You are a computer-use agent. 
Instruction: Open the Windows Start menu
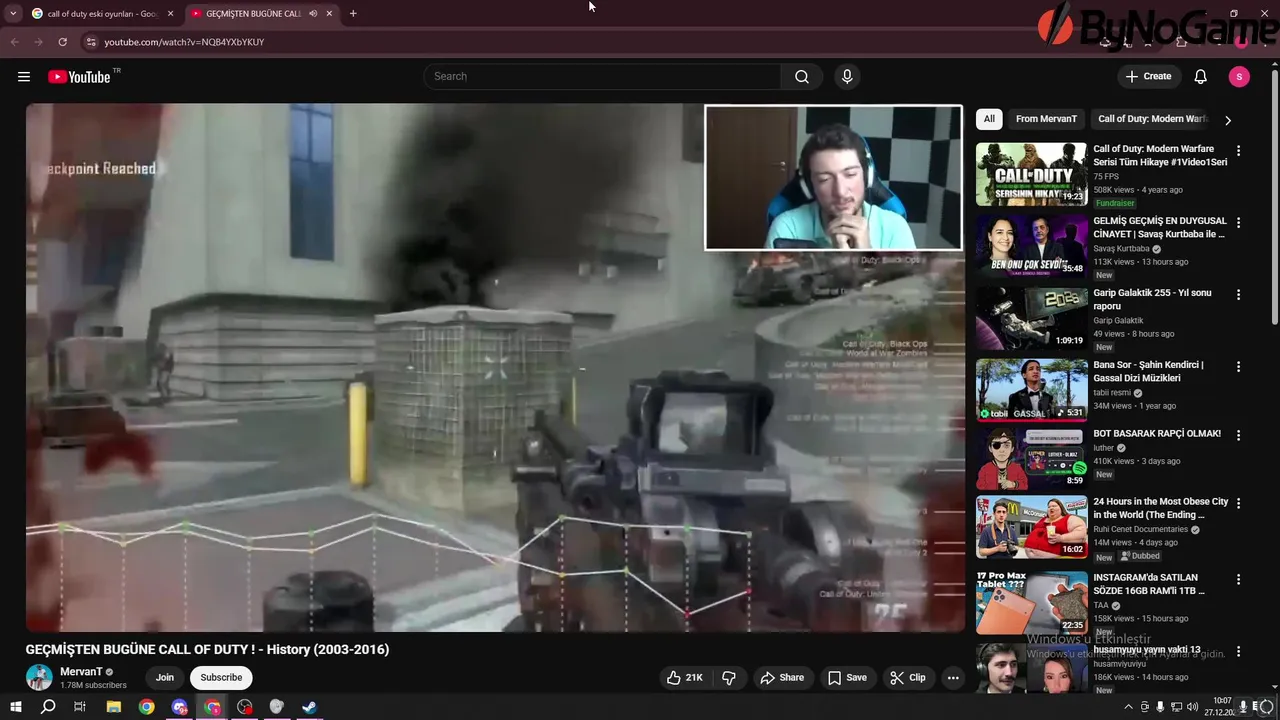click(x=15, y=707)
